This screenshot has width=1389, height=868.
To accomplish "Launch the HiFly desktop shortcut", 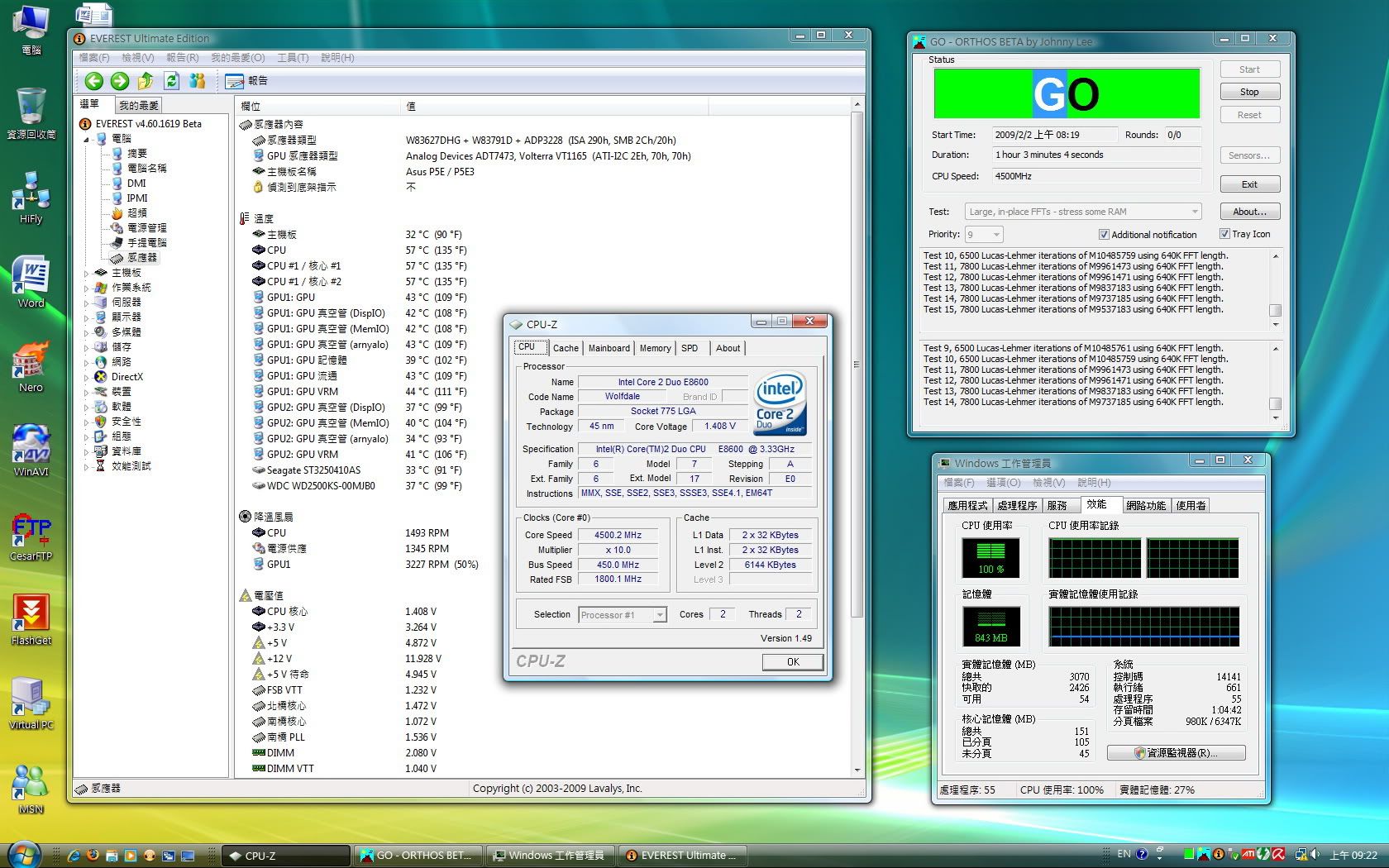I will (x=31, y=198).
